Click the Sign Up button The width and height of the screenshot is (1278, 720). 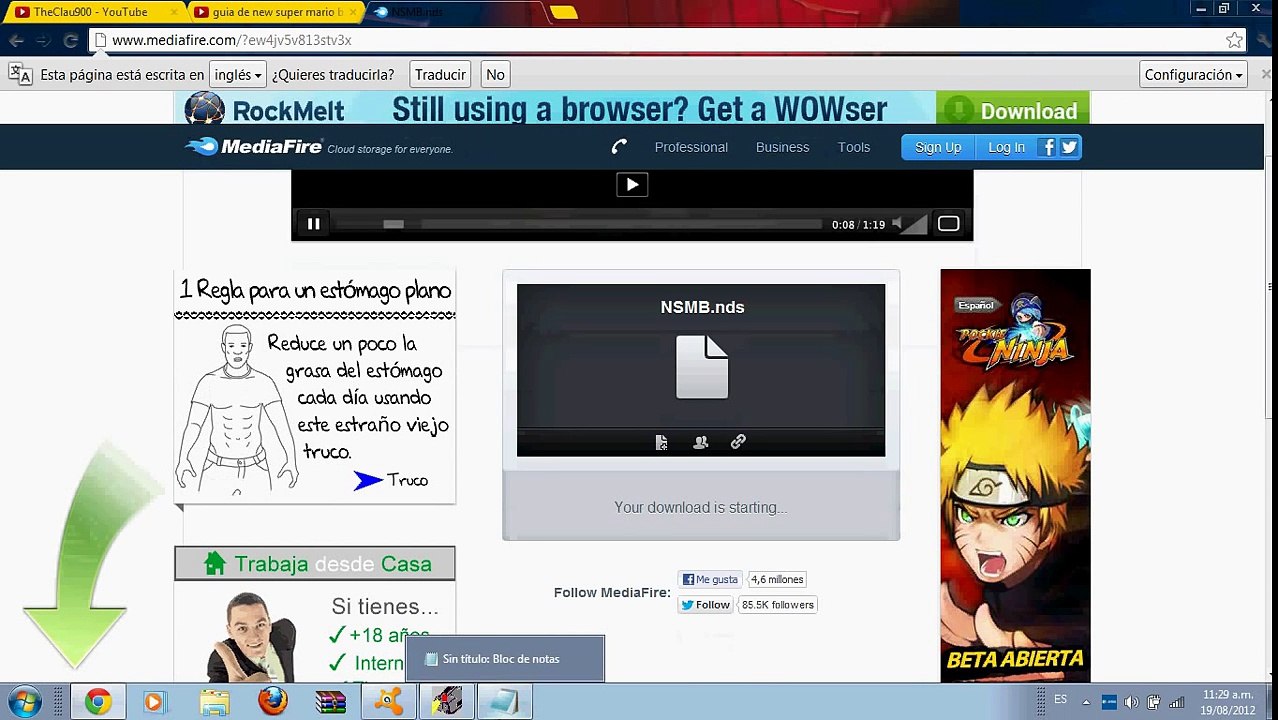[x=938, y=147]
